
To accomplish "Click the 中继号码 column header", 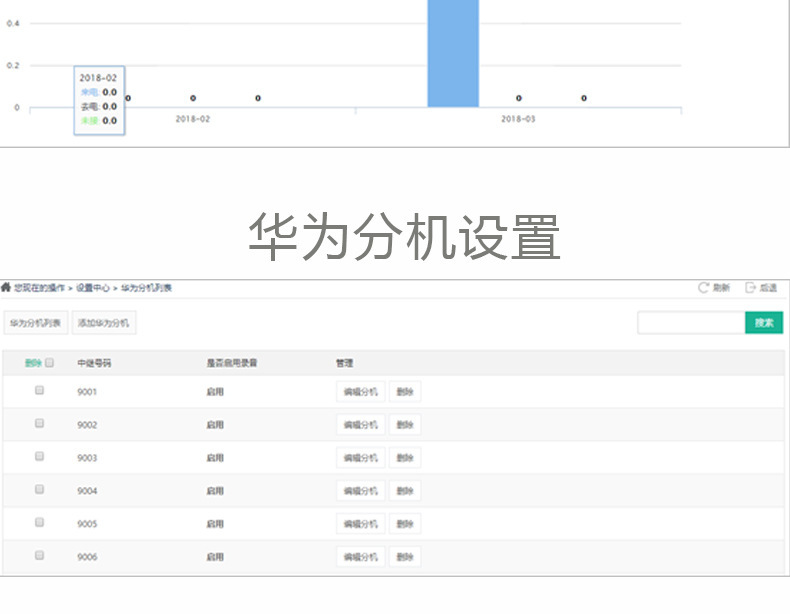I will click(x=94, y=363).
